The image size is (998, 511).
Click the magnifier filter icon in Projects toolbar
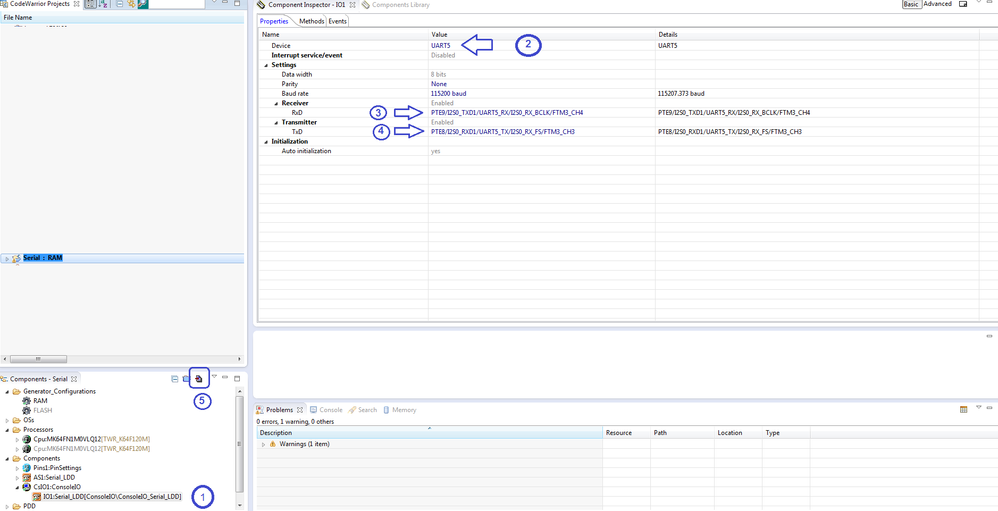tap(143, 4)
